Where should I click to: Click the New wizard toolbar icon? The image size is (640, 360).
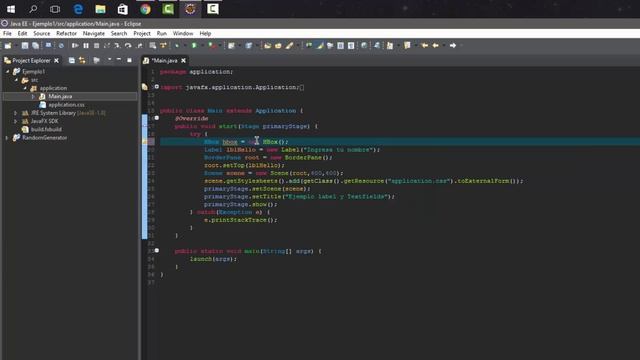[x=8, y=46]
